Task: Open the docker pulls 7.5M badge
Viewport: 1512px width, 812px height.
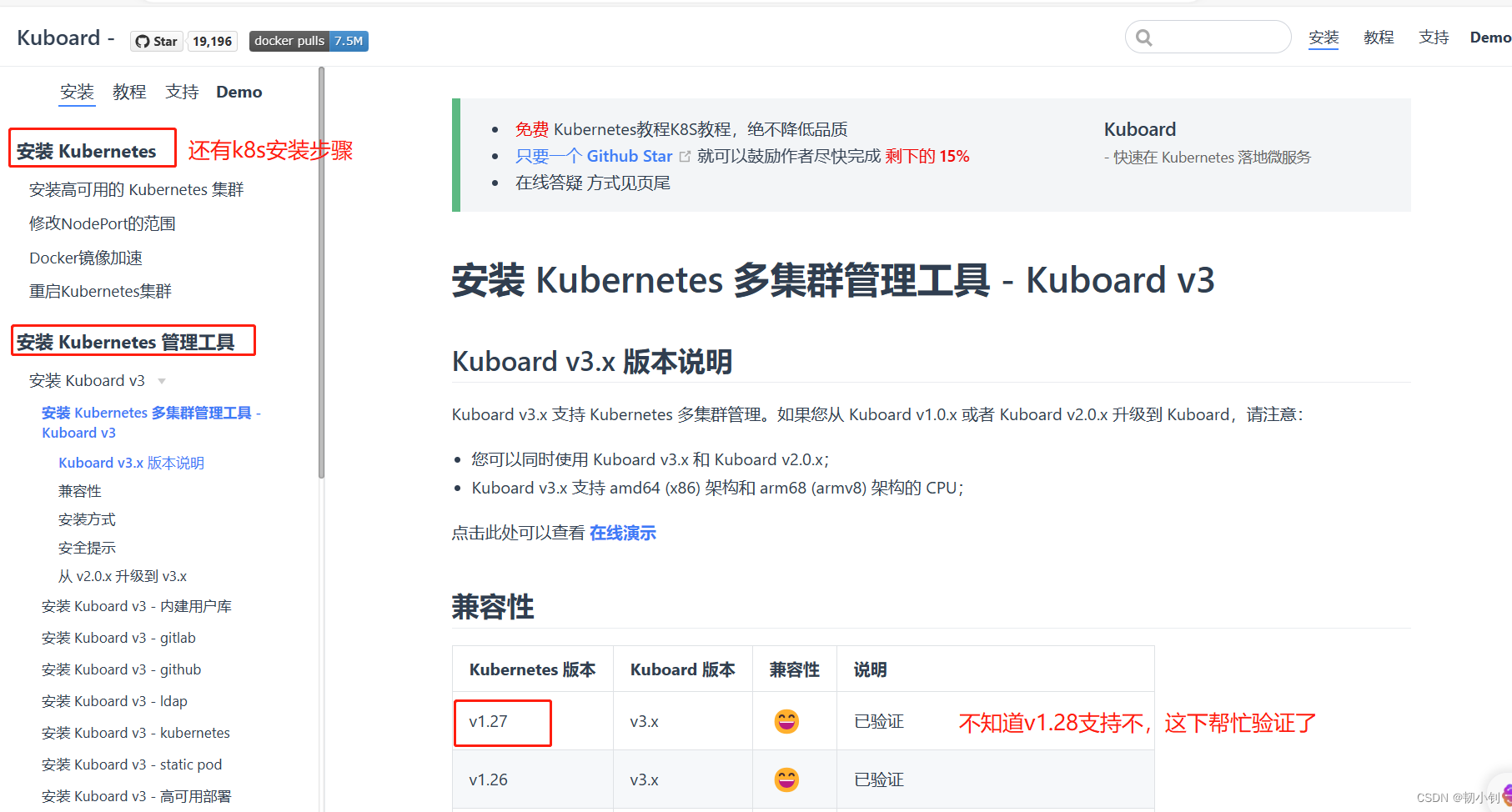Action: tap(309, 41)
